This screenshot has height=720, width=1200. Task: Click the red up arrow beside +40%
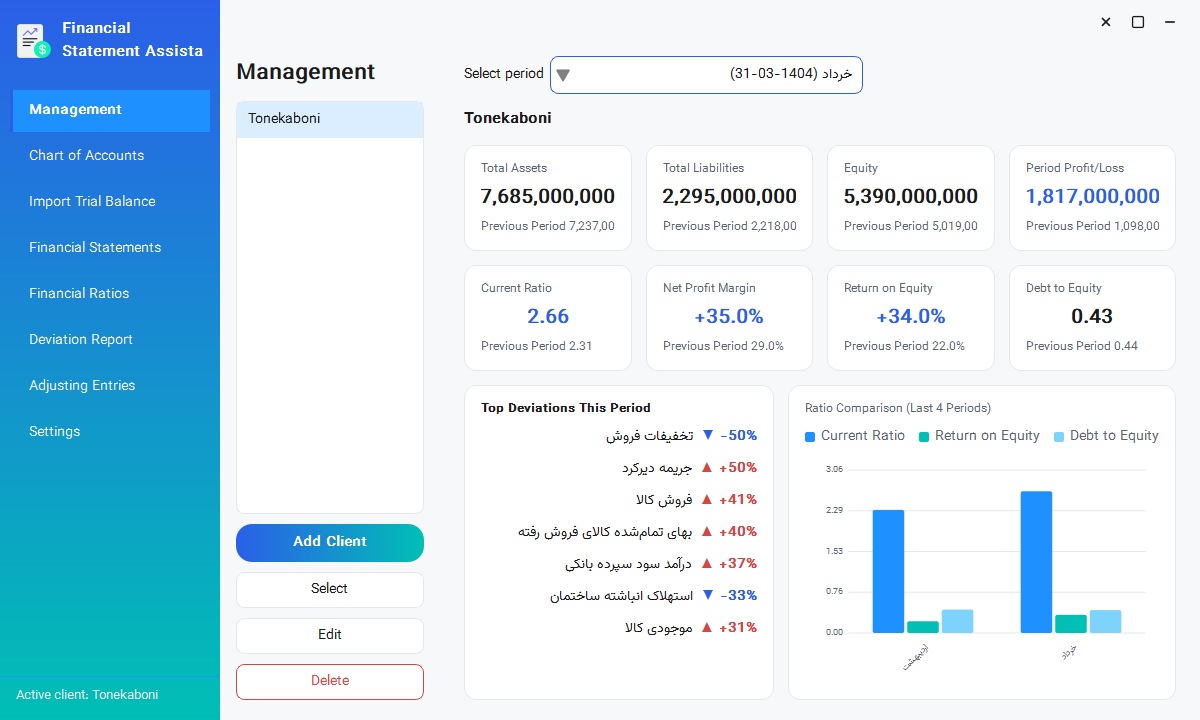click(706, 531)
